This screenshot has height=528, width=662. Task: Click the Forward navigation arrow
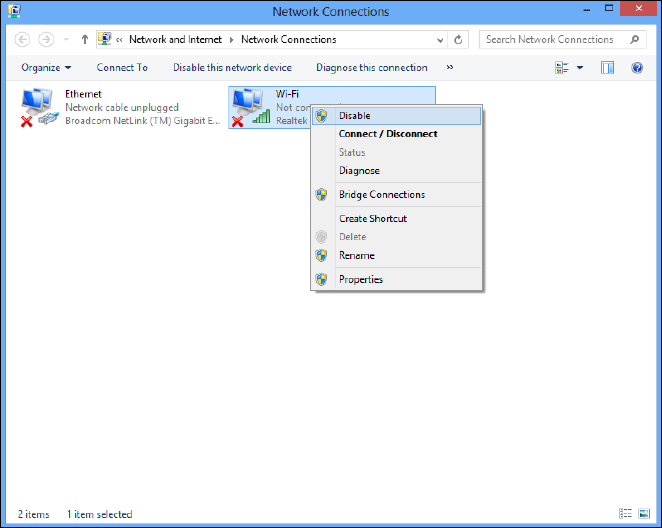[46, 40]
